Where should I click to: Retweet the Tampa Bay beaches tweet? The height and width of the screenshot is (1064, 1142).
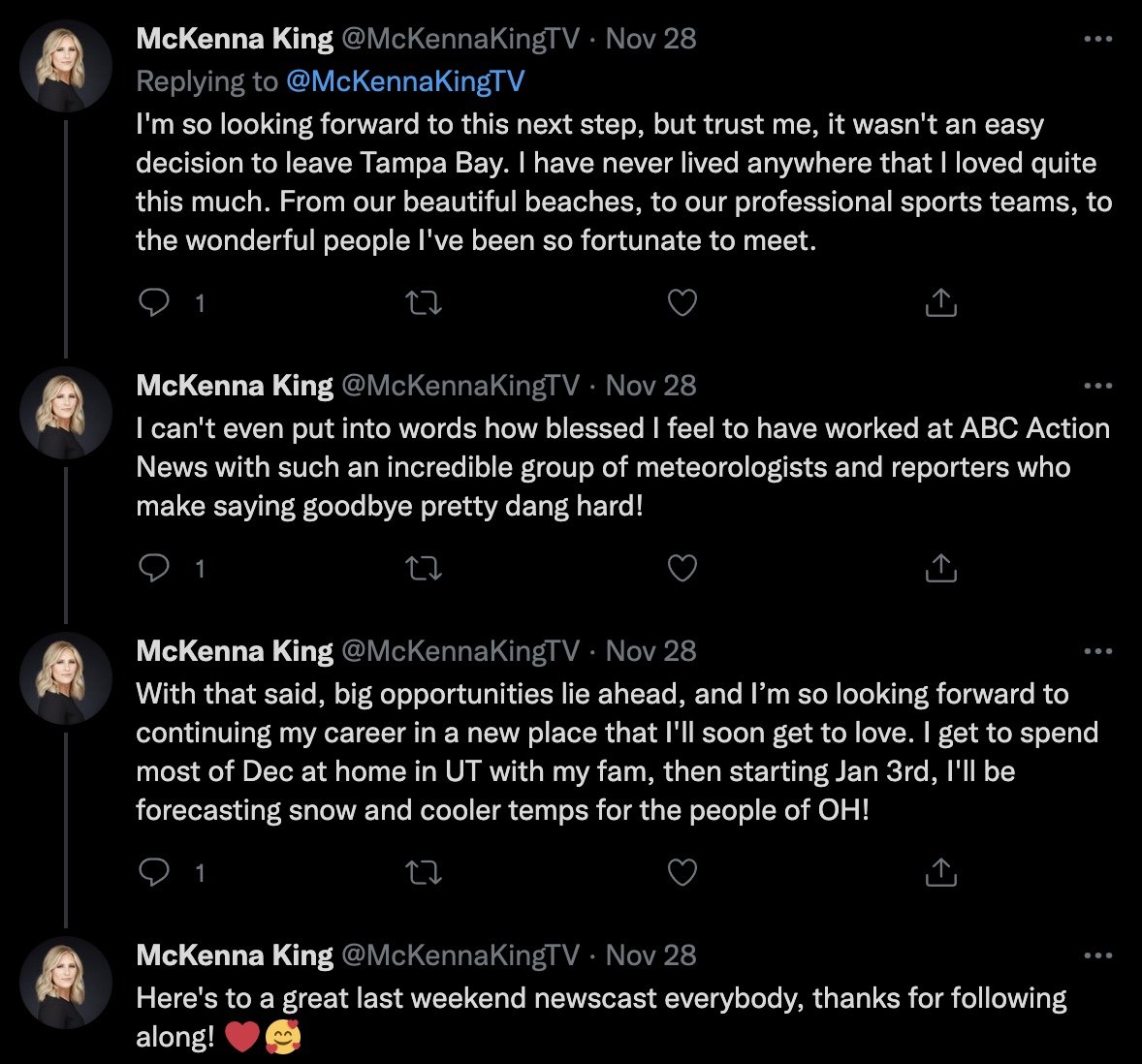point(423,303)
